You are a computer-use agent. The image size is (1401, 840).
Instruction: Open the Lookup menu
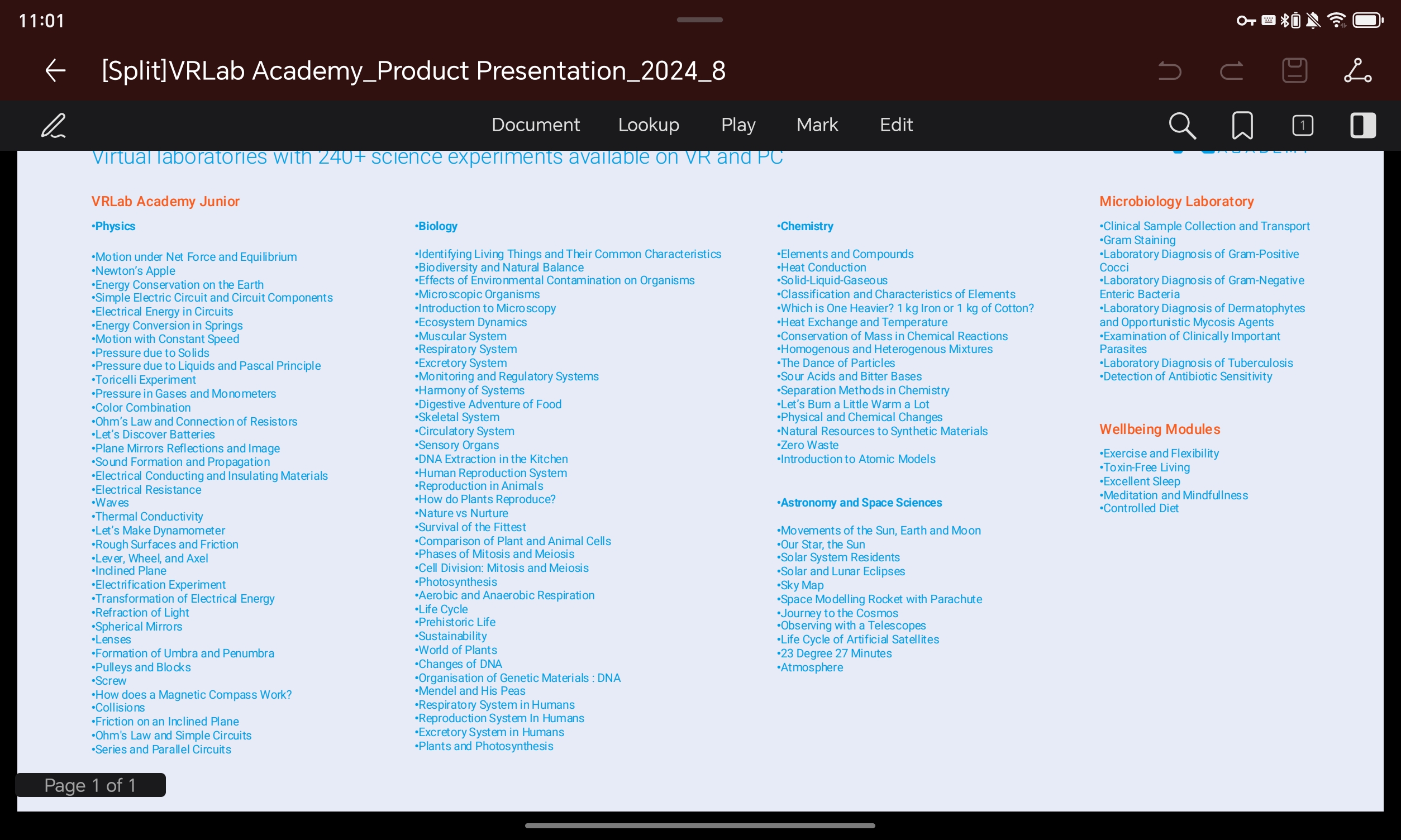pos(648,125)
